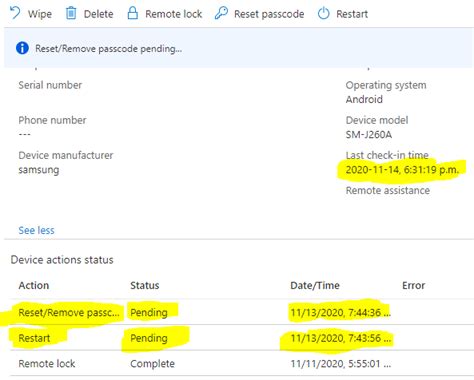The width and height of the screenshot is (474, 380).
Task: Choose the Reset passcode command label
Action: pos(269,14)
